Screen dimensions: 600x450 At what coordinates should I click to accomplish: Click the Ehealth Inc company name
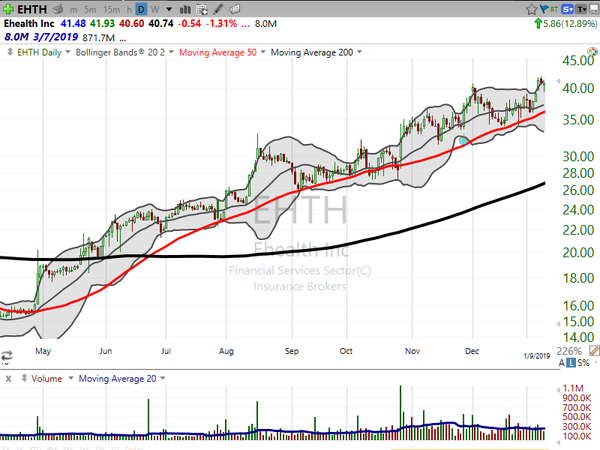point(29,24)
